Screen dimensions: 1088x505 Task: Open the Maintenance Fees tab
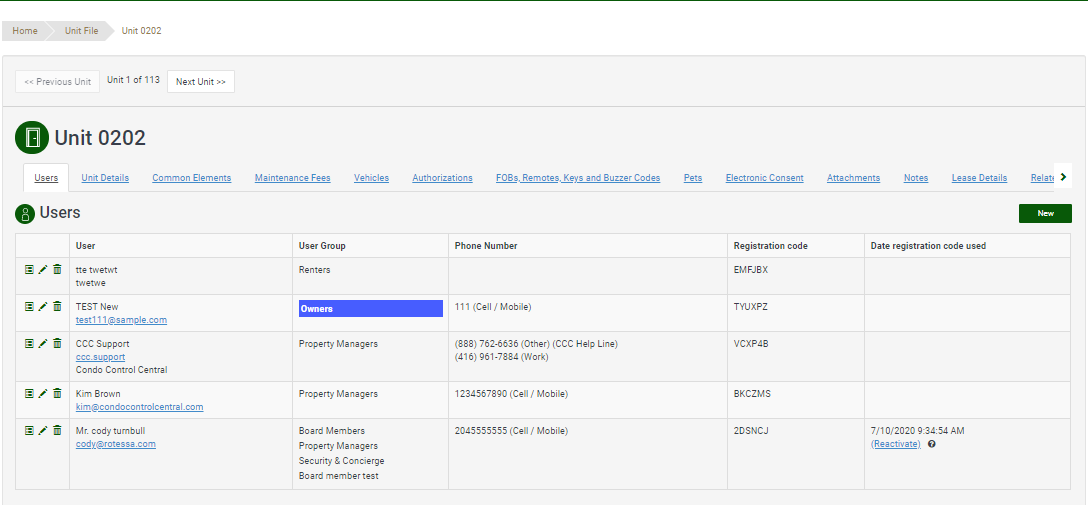[x=292, y=178]
